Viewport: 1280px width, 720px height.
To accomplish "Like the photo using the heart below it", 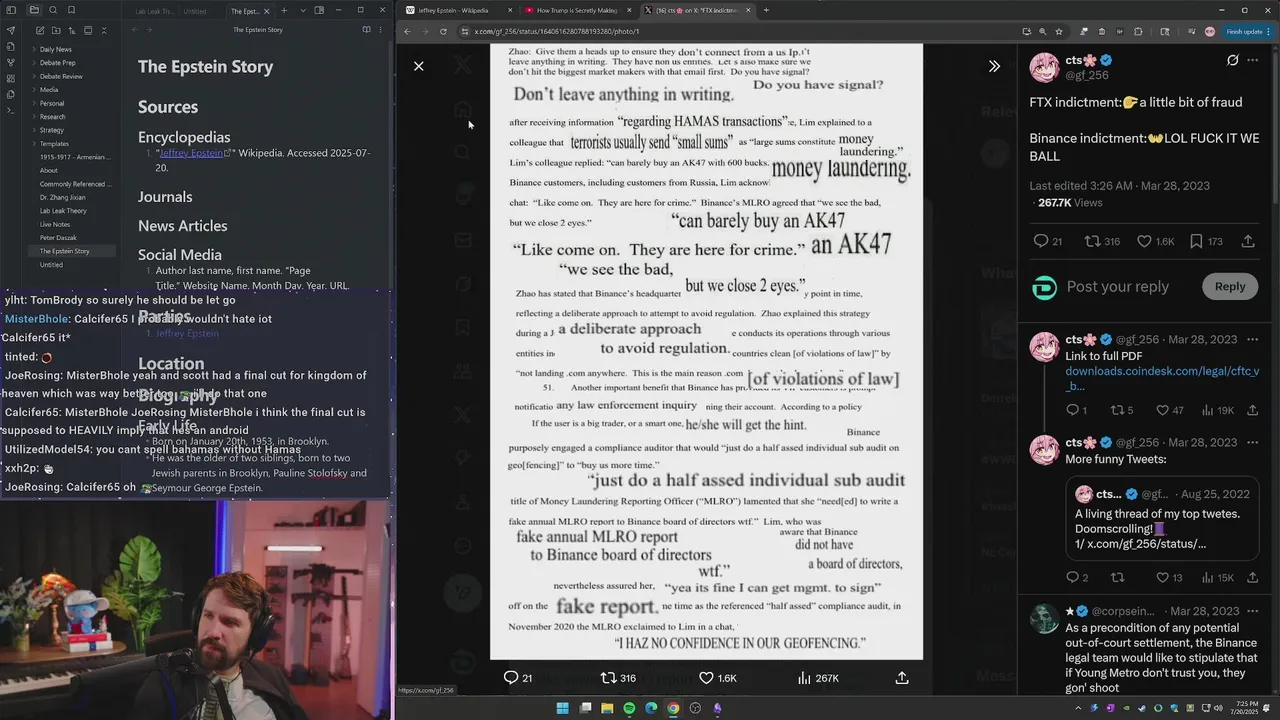I will (x=717, y=678).
